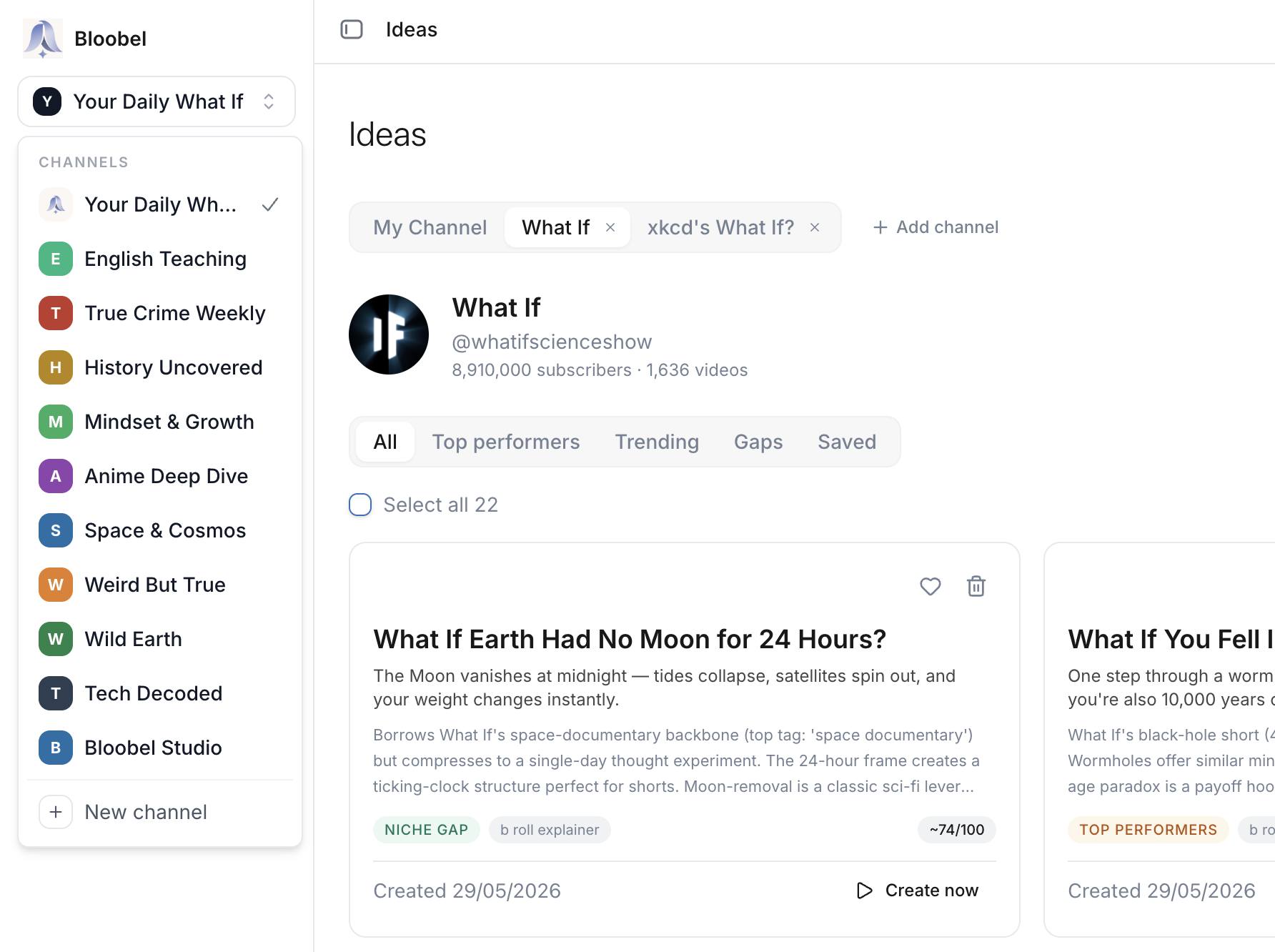Click the Space & Cosmos S avatar
Screen dimensions: 1275x952
pyautogui.click(x=56, y=530)
